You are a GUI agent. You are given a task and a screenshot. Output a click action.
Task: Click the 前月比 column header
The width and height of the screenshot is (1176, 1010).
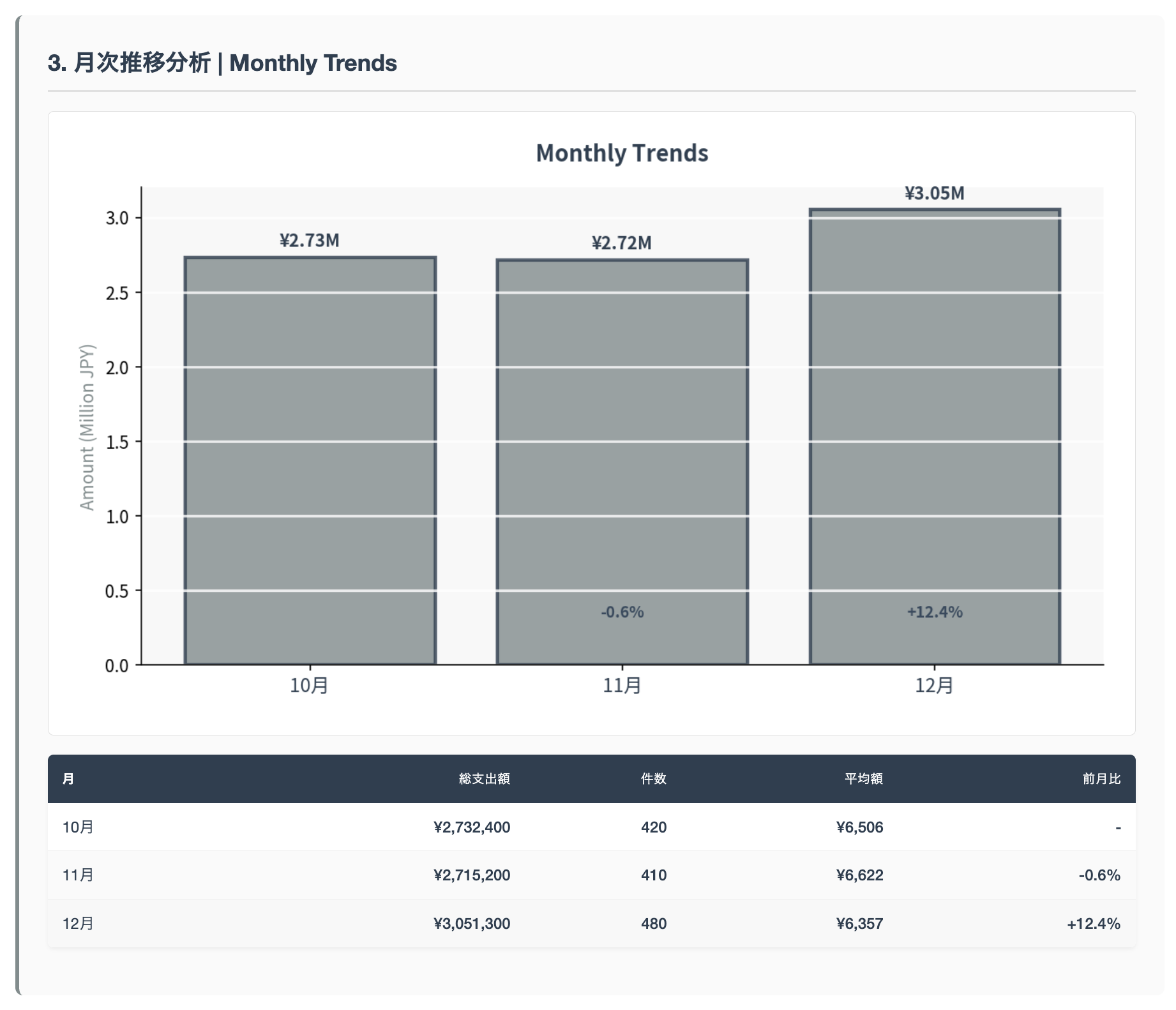pos(1101,779)
